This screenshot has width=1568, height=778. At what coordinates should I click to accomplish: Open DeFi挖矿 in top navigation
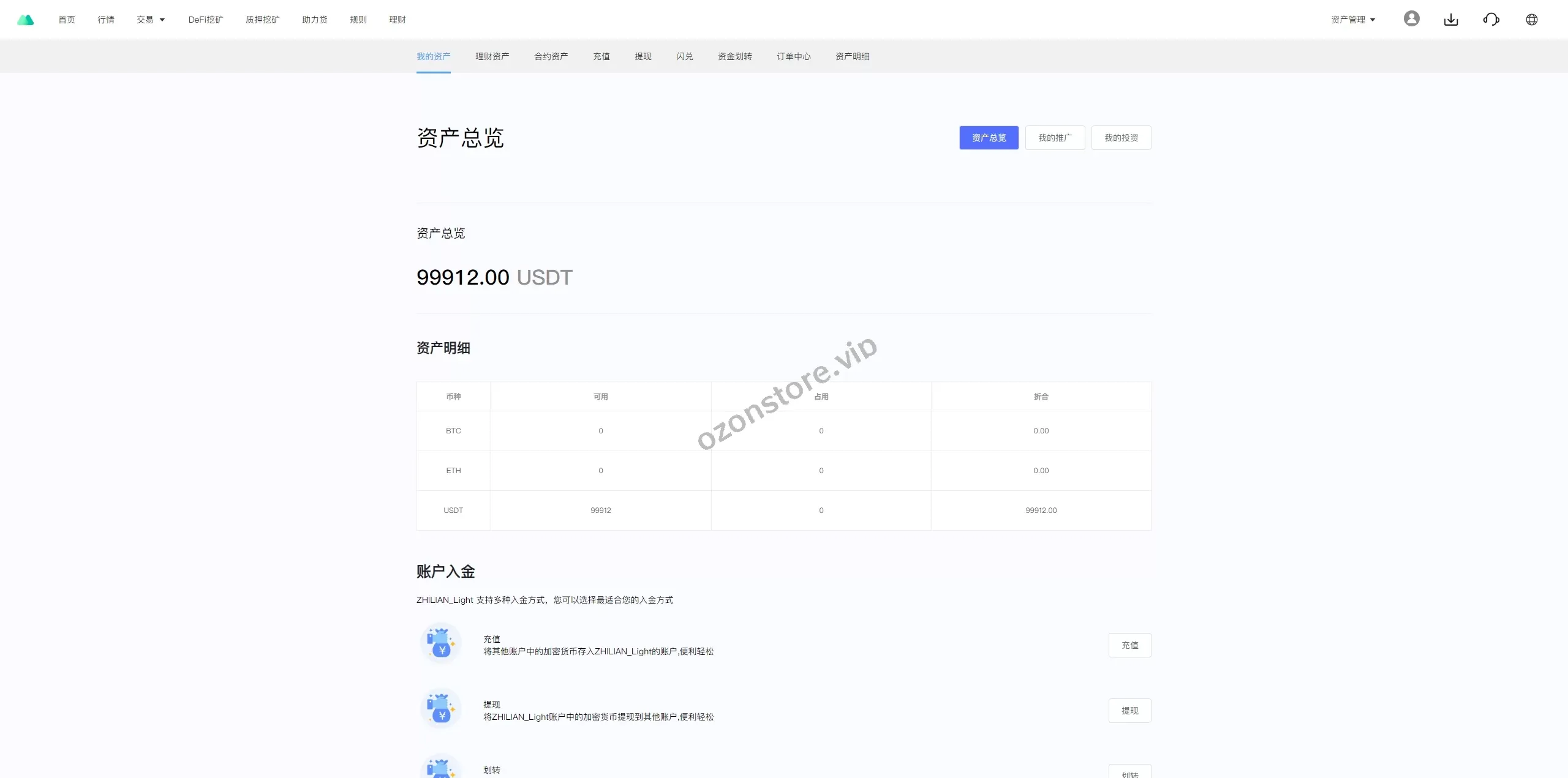[x=206, y=20]
